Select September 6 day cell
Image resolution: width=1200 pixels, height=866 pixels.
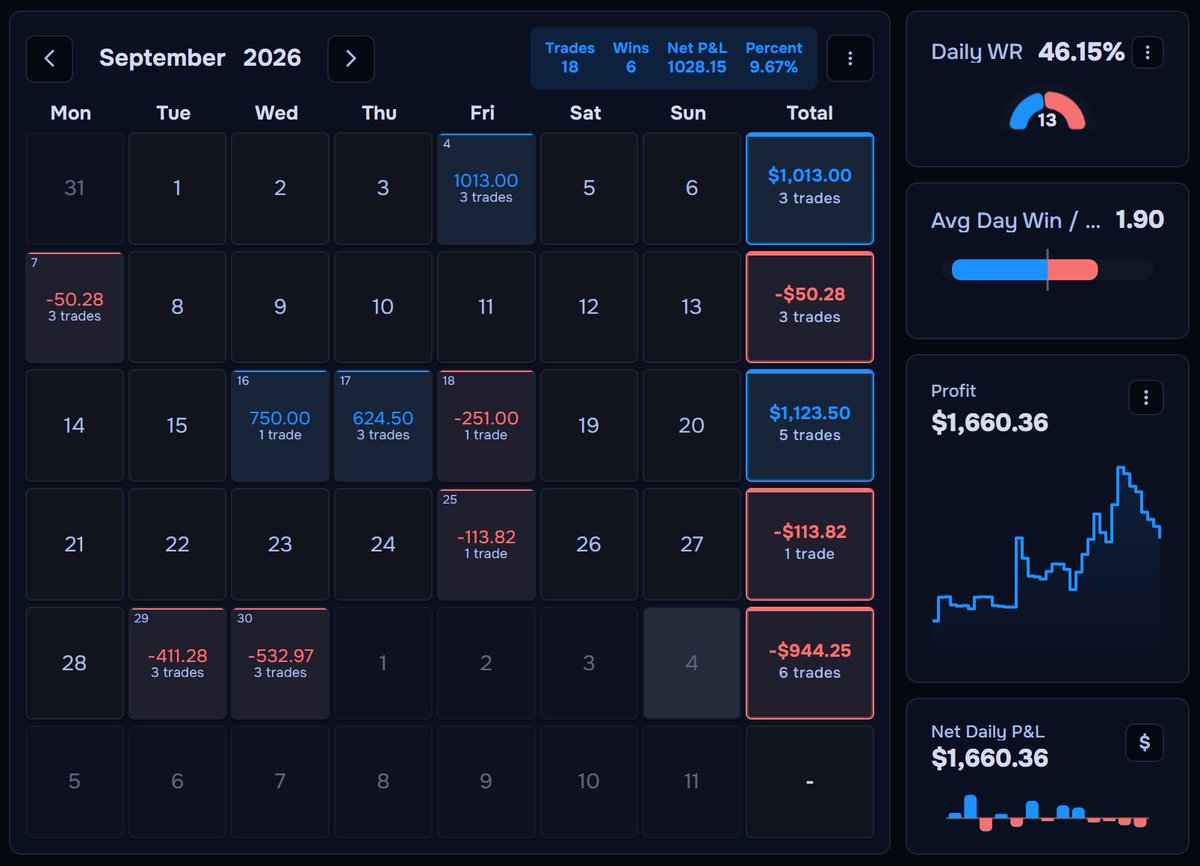[691, 189]
